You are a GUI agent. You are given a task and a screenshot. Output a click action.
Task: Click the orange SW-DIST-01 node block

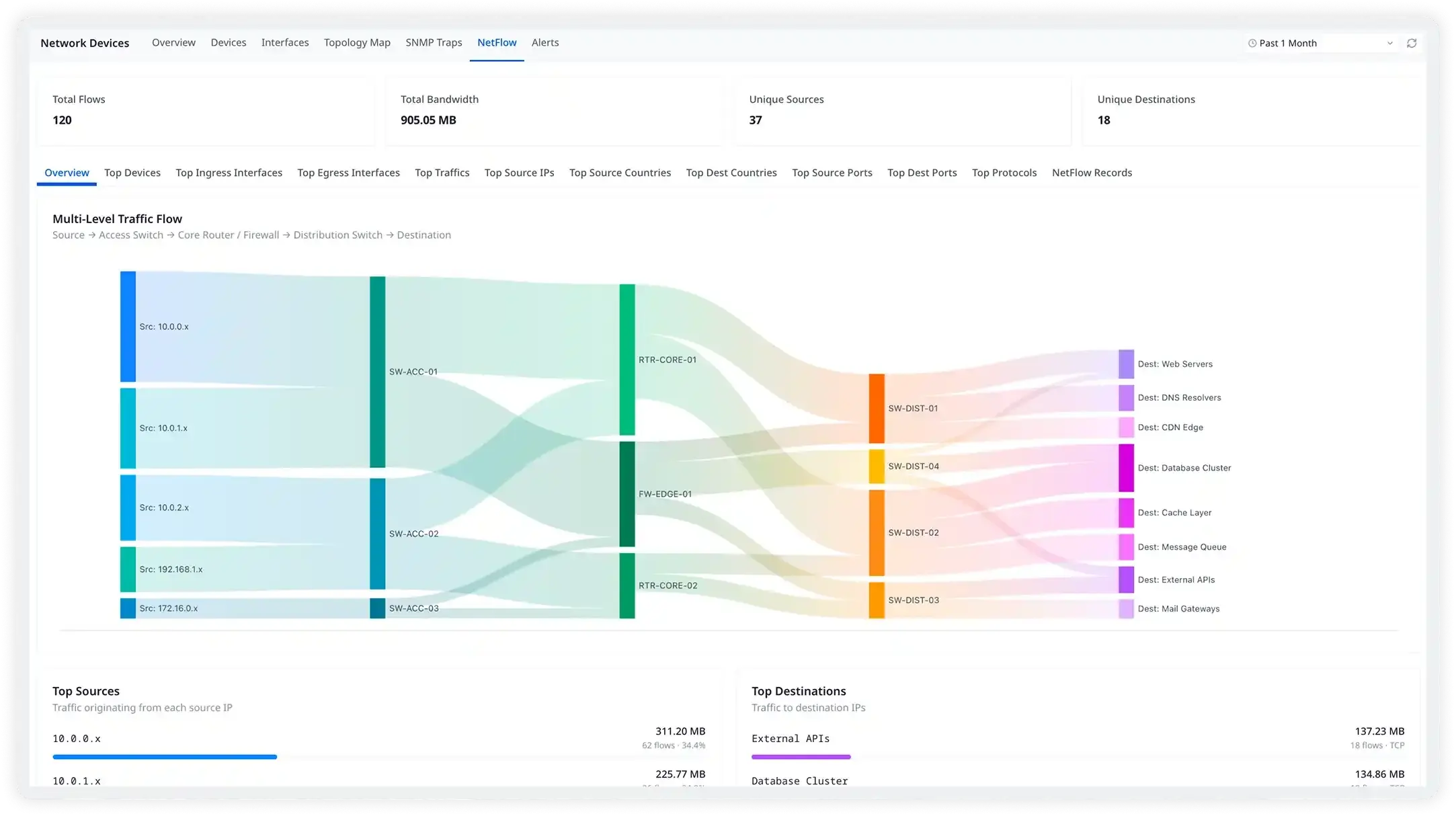876,407
